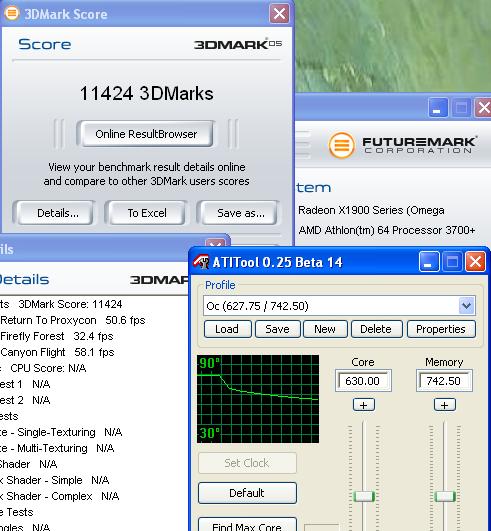The height and width of the screenshot is (531, 491).
Task: Click the 'Radeon X1900 Series (Omega' text
Action: tap(371, 210)
